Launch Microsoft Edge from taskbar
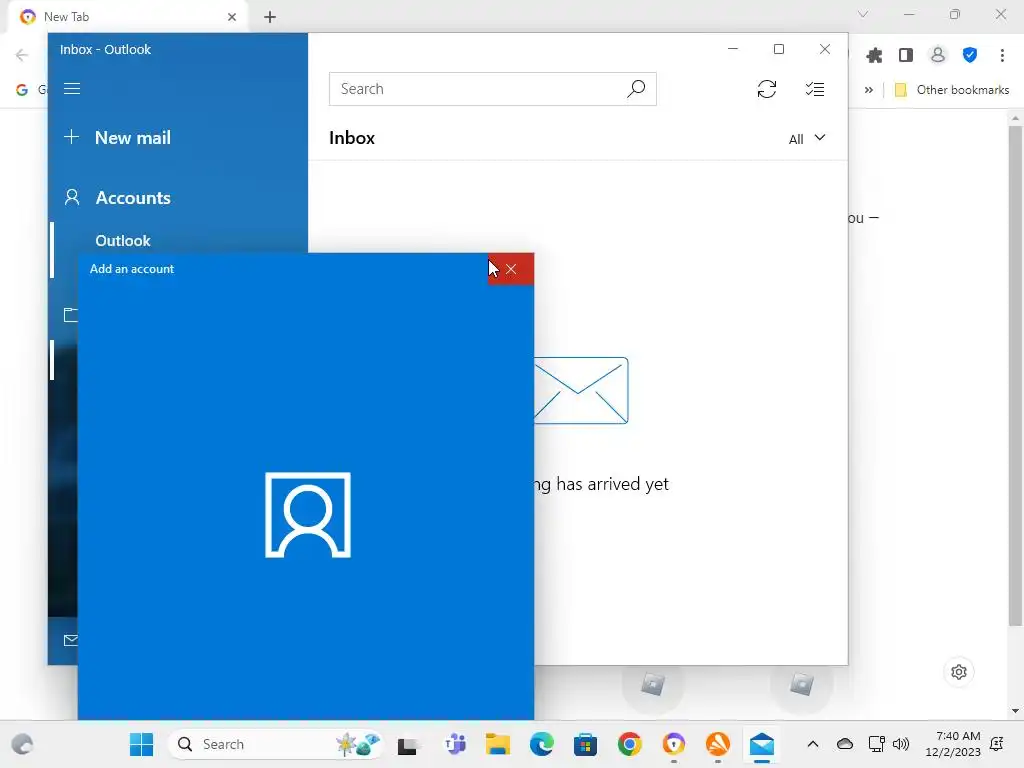 (541, 744)
